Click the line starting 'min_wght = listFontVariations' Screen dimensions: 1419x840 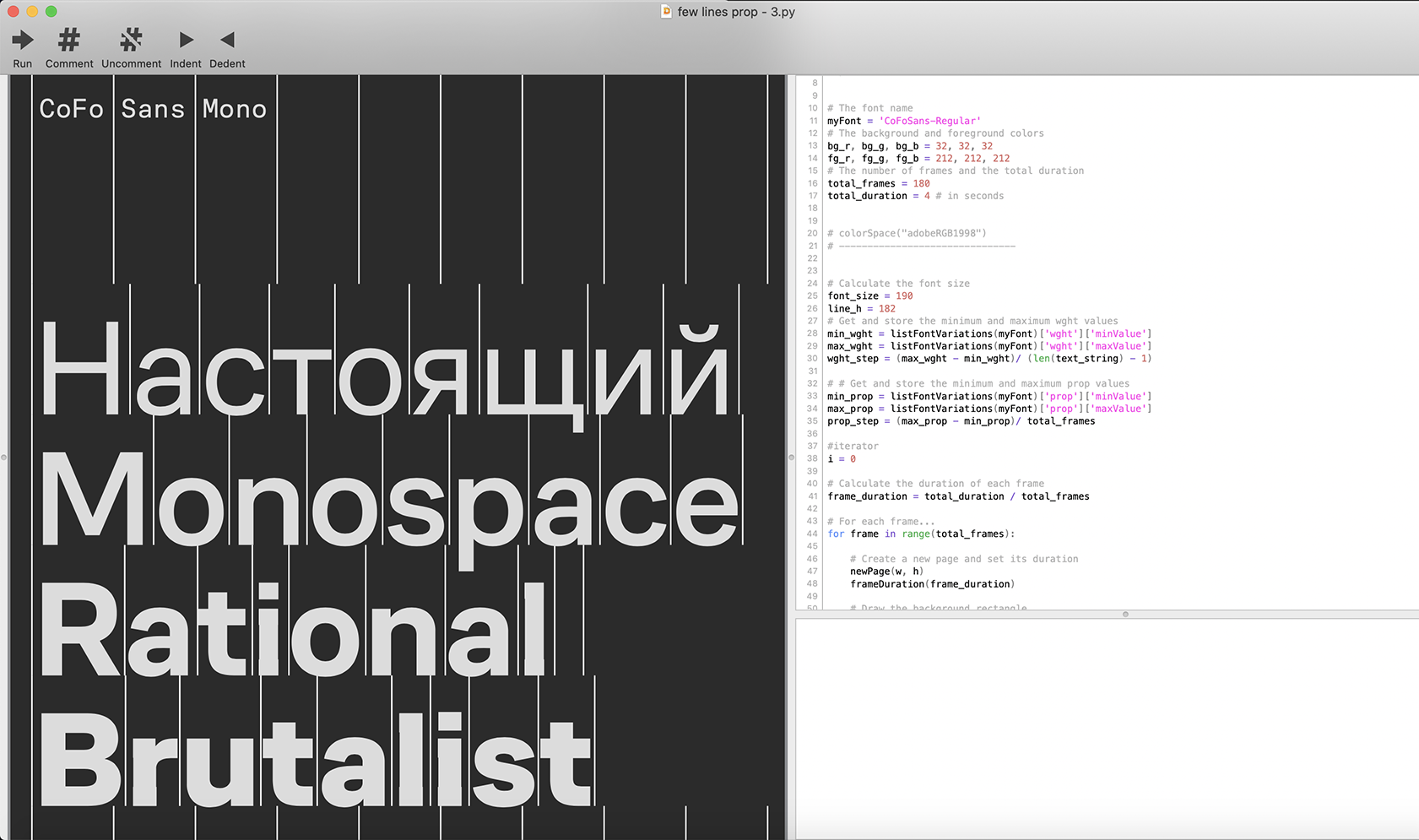[989, 333]
